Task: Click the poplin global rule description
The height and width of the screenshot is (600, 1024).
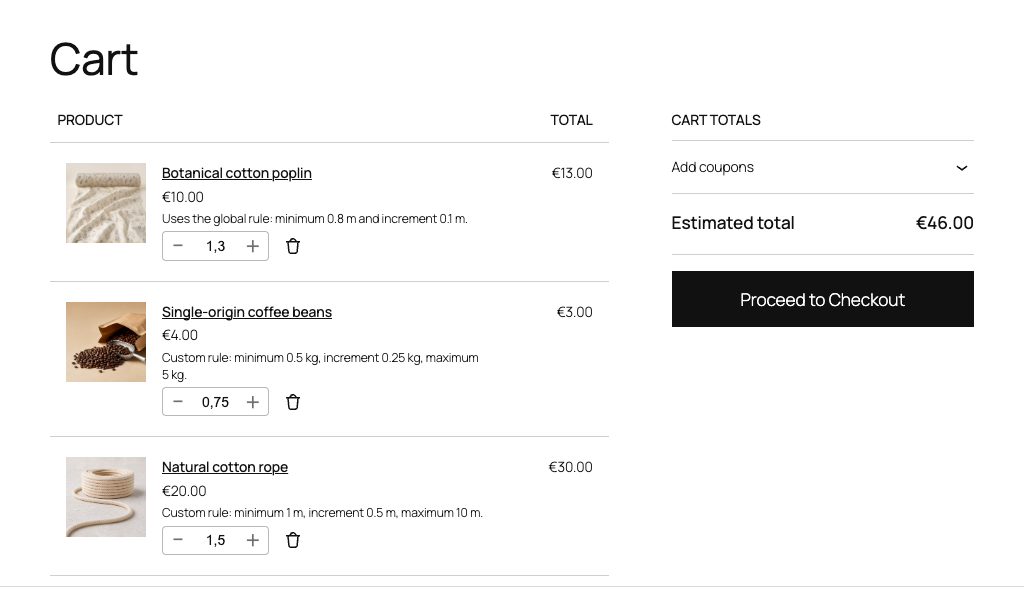Action: (x=315, y=219)
